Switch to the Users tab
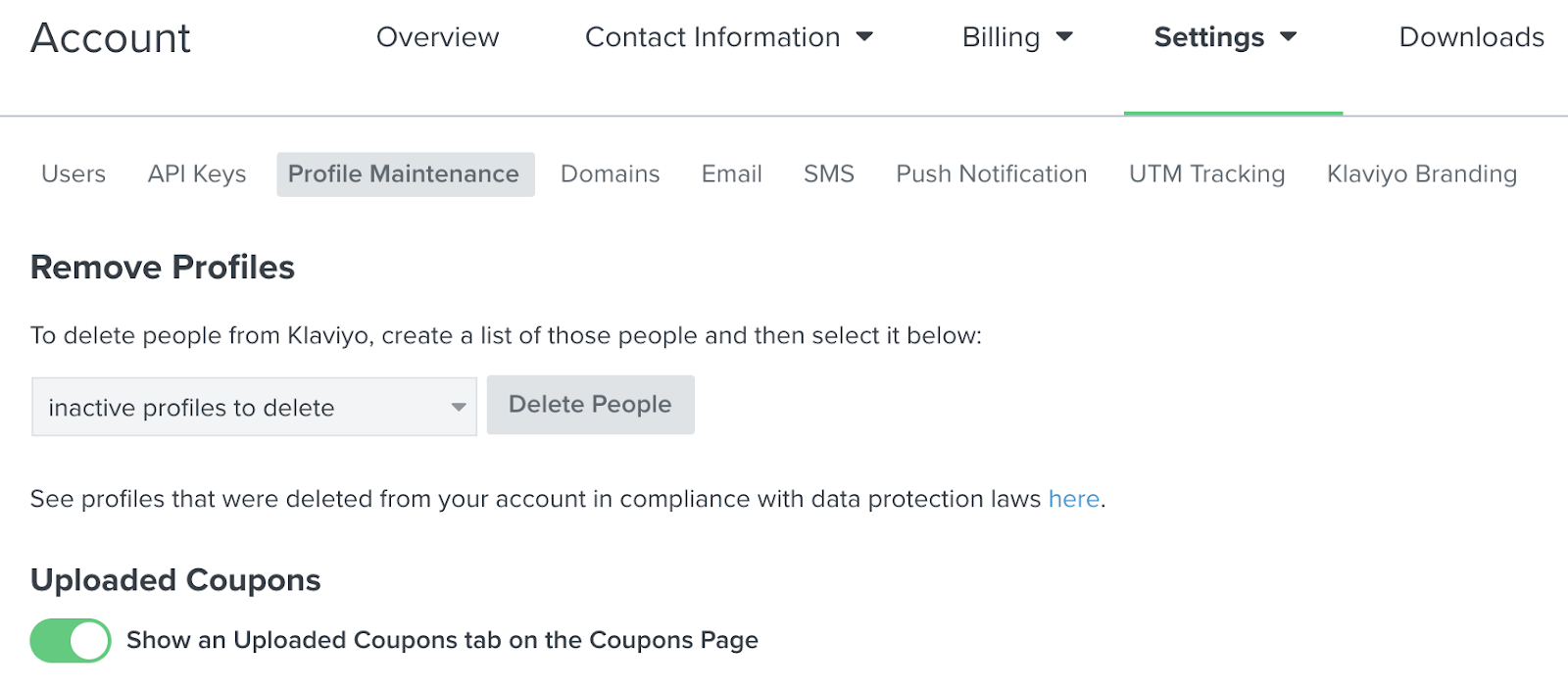Image resolution: width=1568 pixels, height=689 pixels. pyautogui.click(x=73, y=174)
